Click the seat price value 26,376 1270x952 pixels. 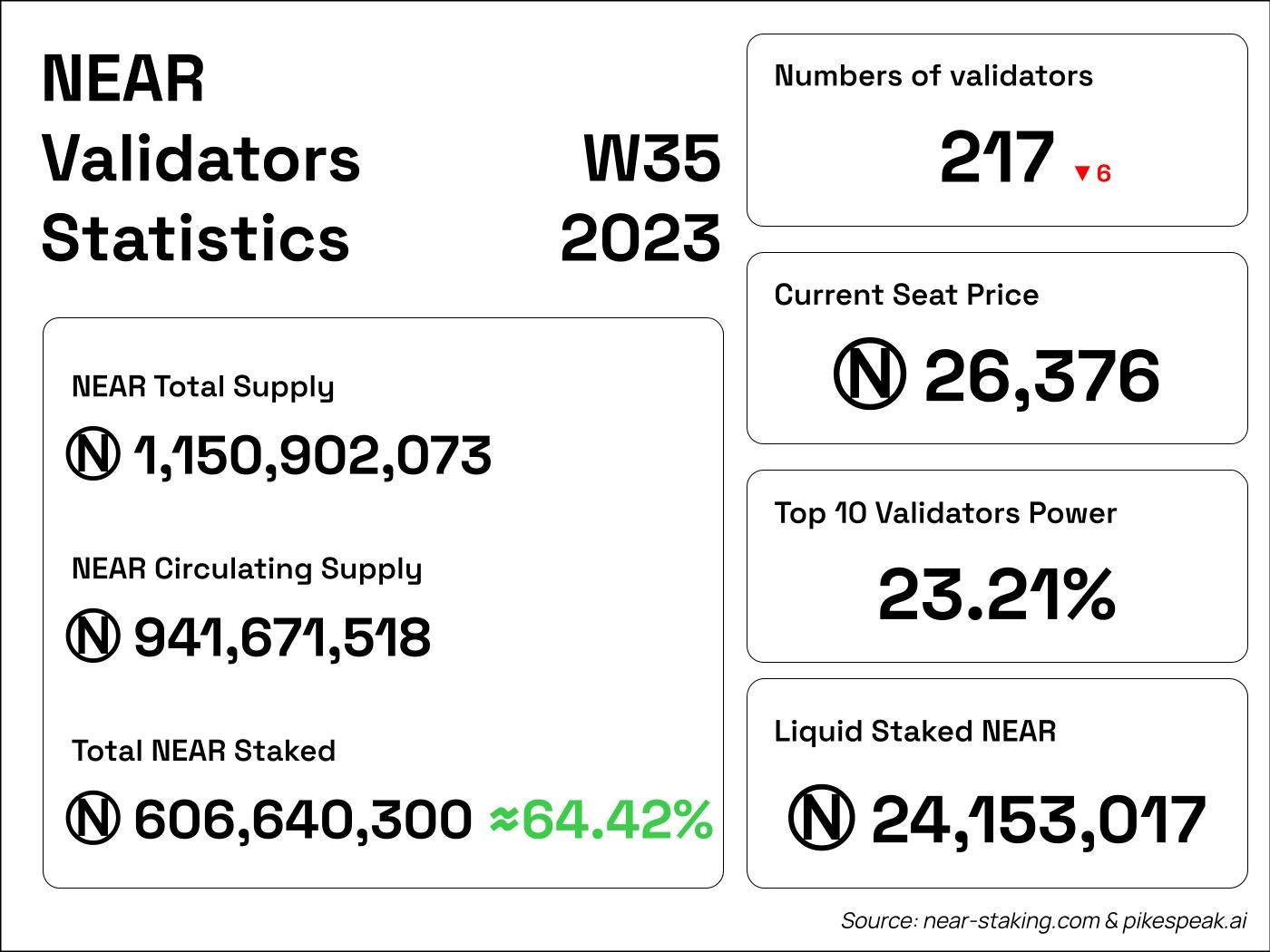(x=1041, y=376)
